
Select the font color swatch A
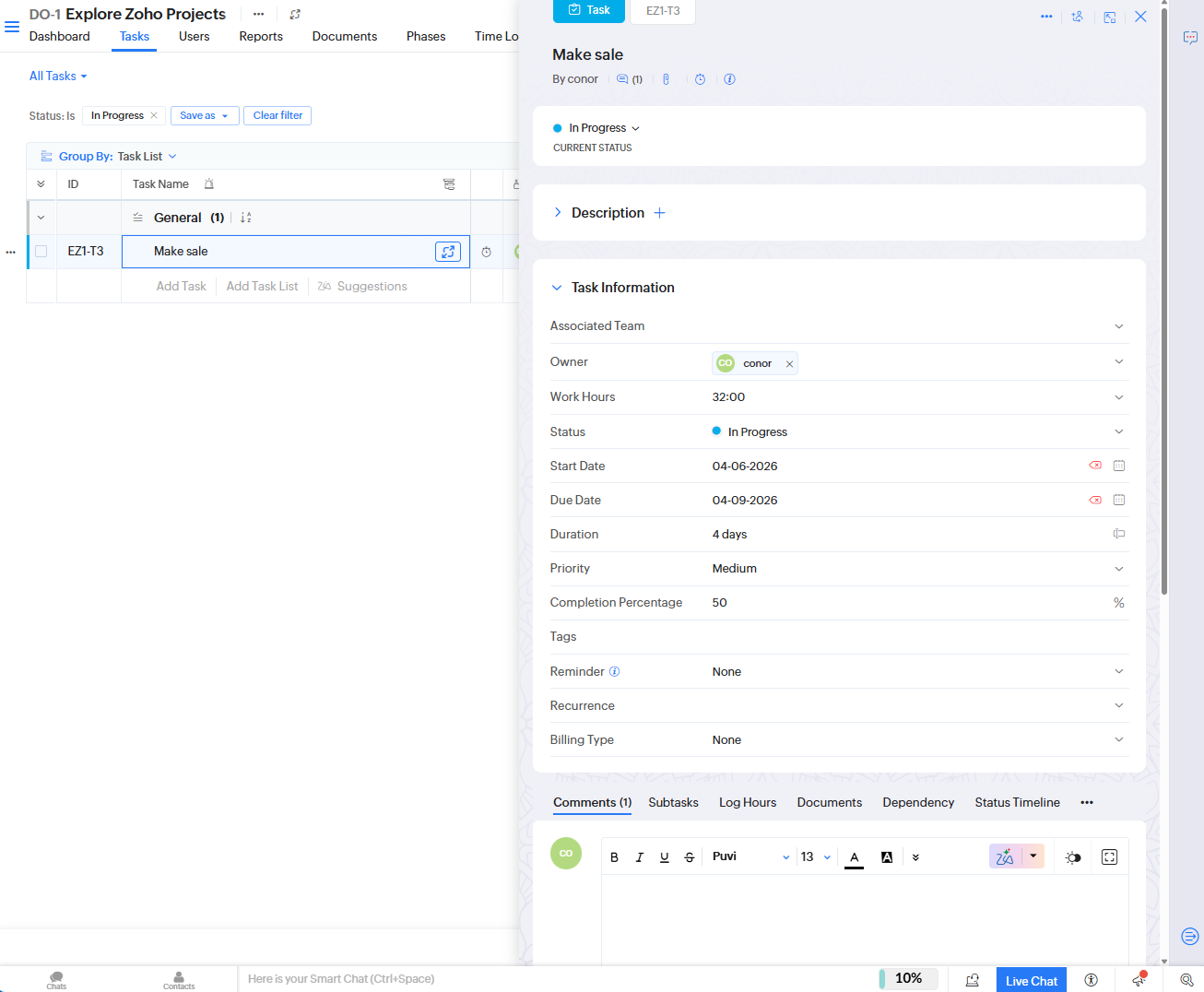pos(853,856)
